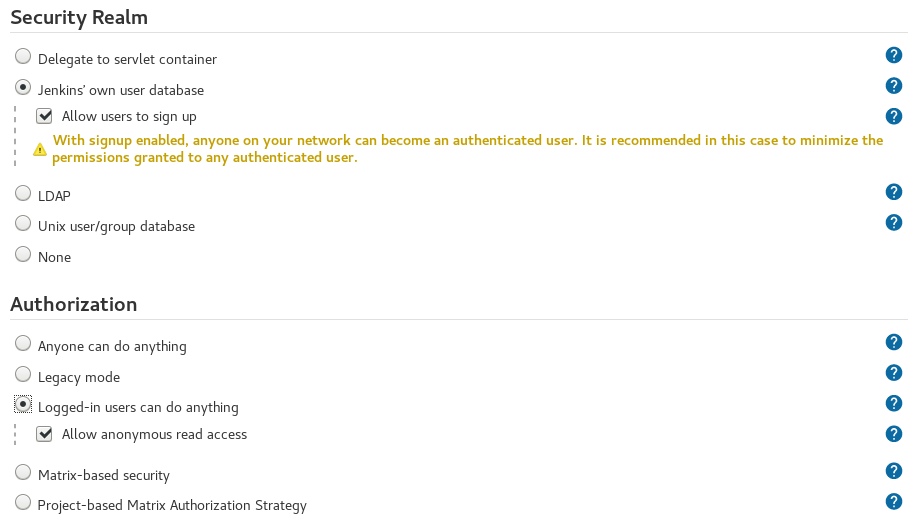The image size is (911, 520).
Task: Set security realm to None
Action: click(x=23, y=254)
